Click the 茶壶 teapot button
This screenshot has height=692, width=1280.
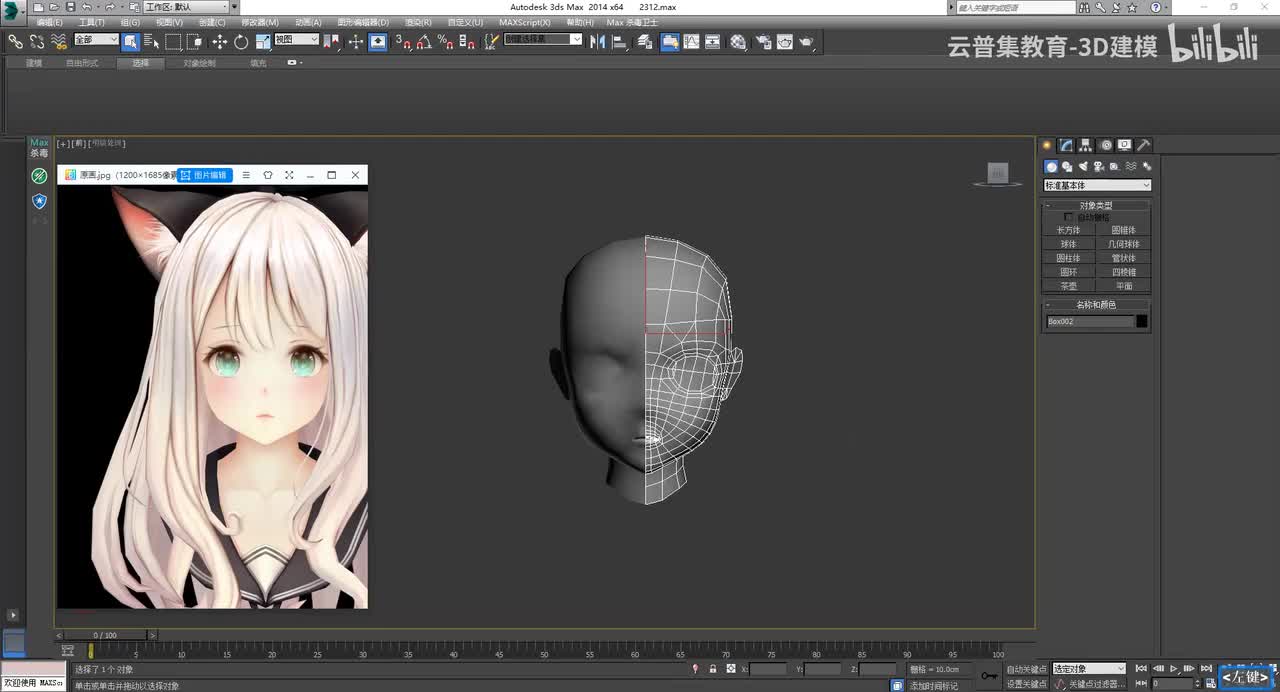click(1068, 286)
